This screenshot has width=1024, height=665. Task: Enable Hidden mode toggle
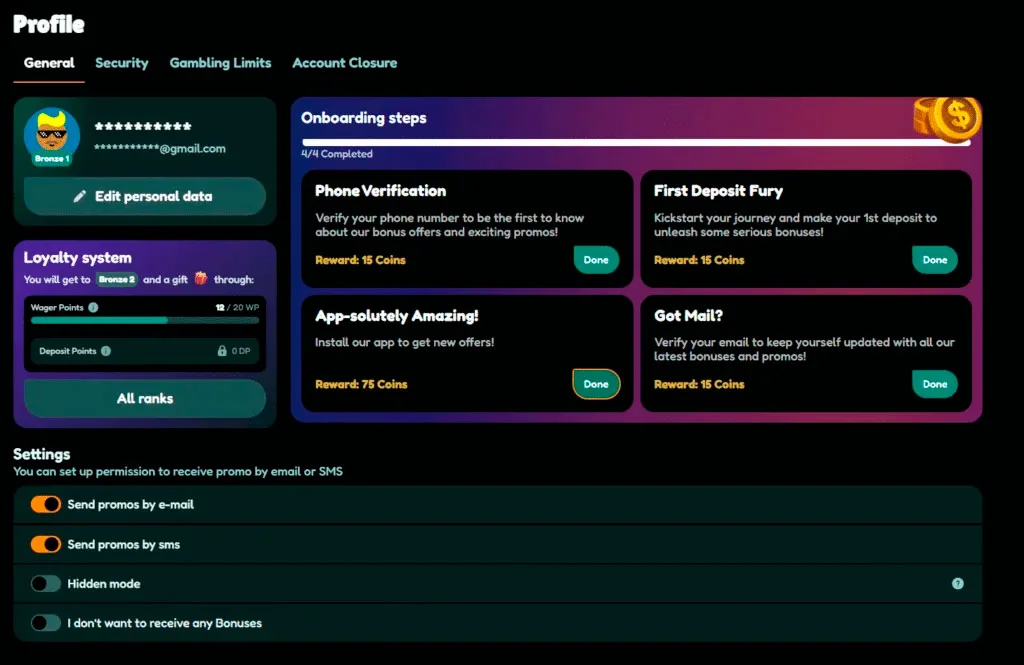[x=46, y=583]
